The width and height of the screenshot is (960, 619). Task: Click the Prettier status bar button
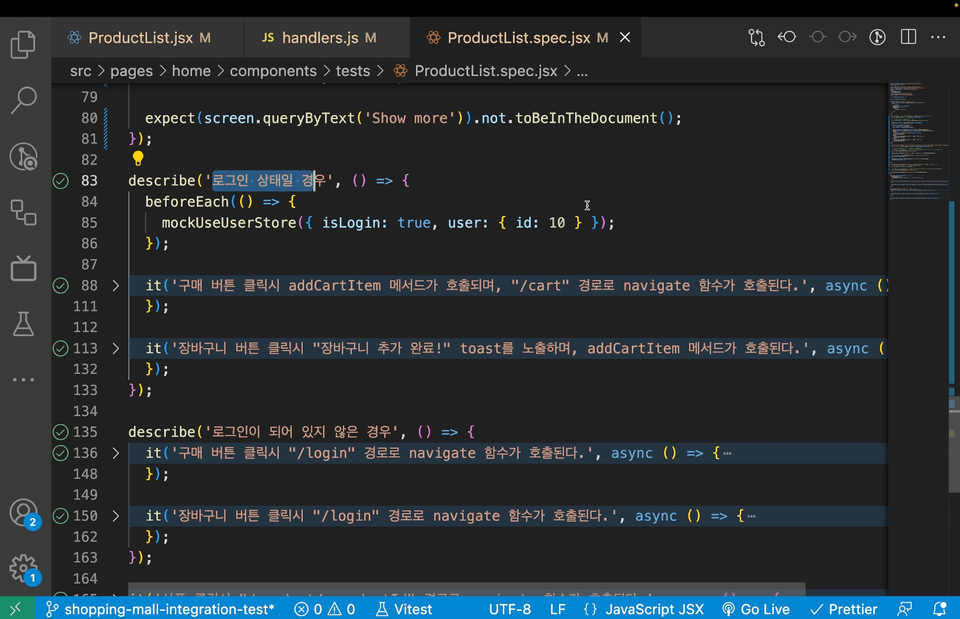click(843, 609)
